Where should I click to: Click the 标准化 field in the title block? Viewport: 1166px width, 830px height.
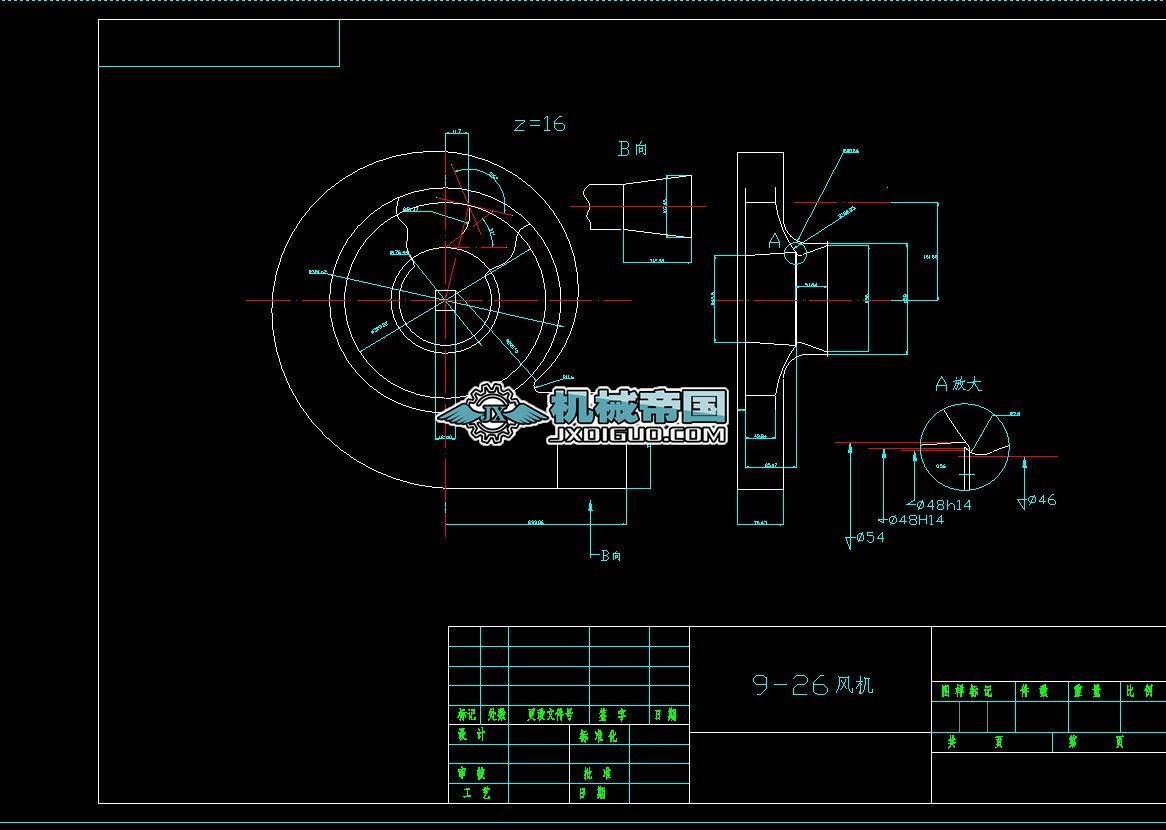[599, 736]
